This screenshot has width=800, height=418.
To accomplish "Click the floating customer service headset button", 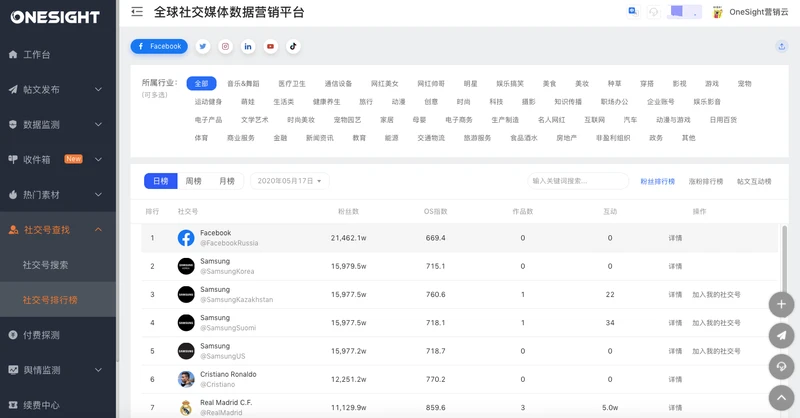I will (x=781, y=366).
